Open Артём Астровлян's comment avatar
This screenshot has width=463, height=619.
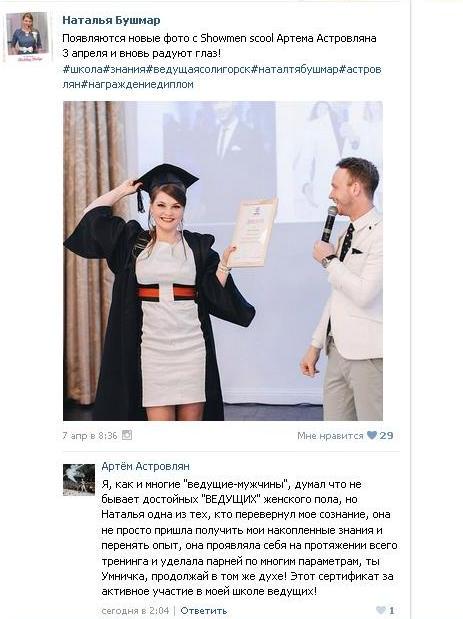pyautogui.click(x=79, y=479)
